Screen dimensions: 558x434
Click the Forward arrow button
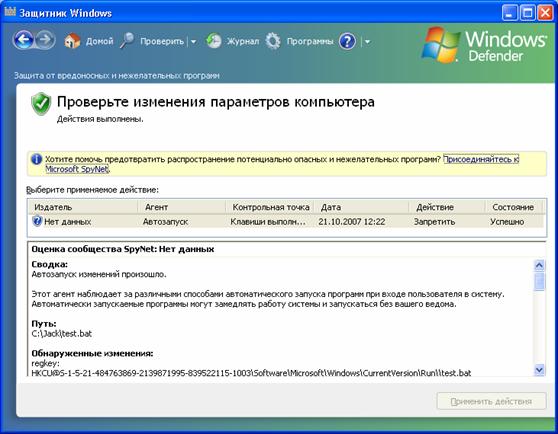pos(45,40)
